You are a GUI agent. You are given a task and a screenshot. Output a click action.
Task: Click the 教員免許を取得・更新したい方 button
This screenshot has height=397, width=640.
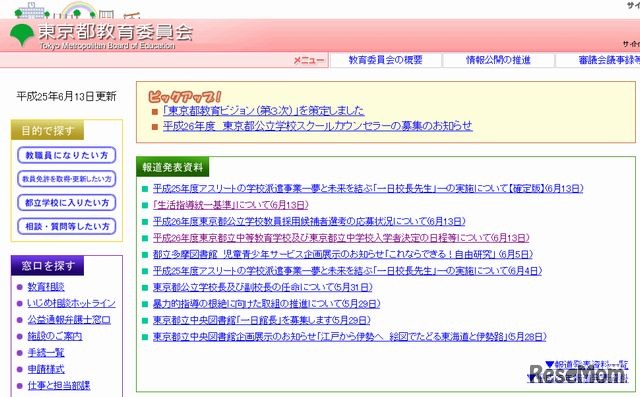(67, 179)
